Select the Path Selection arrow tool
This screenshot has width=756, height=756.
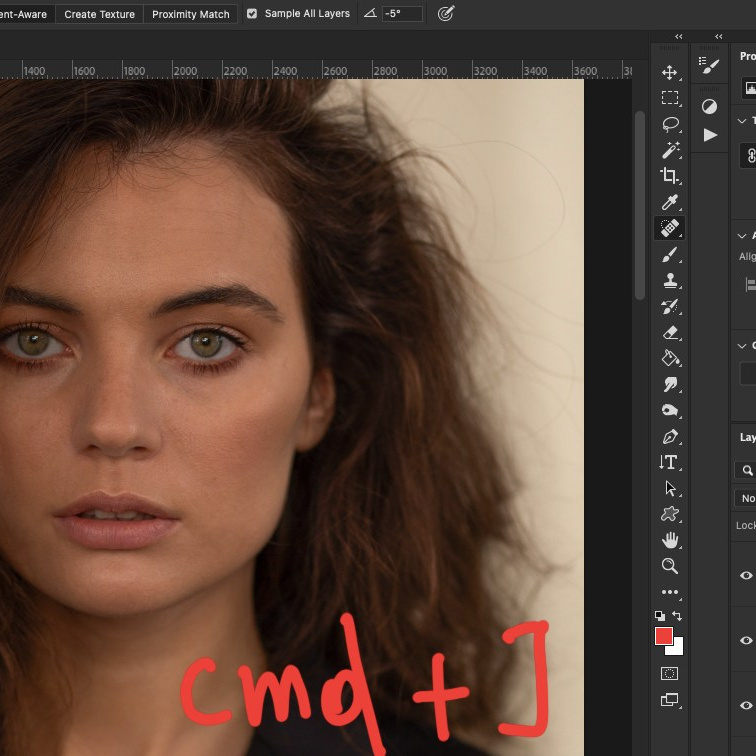click(669, 488)
